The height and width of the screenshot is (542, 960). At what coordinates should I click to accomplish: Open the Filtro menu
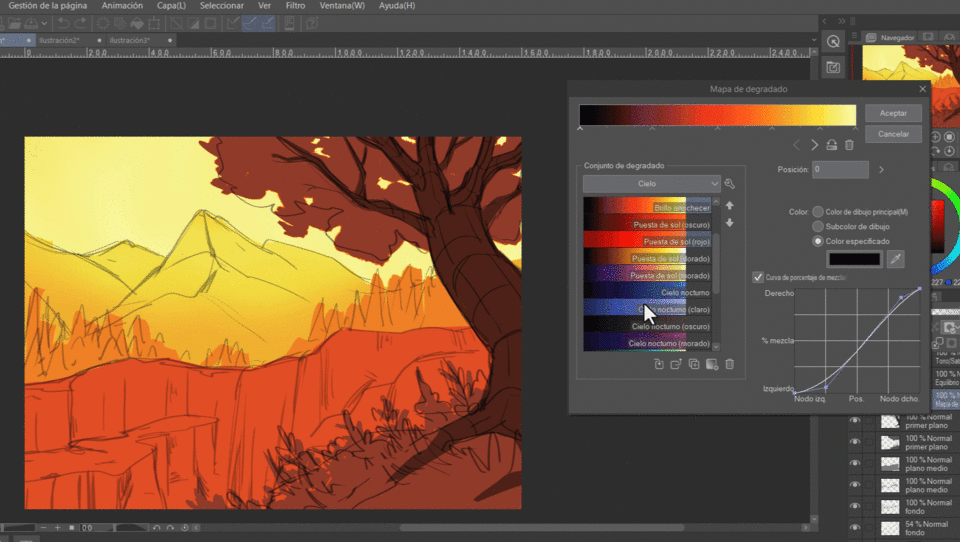pyautogui.click(x=295, y=6)
